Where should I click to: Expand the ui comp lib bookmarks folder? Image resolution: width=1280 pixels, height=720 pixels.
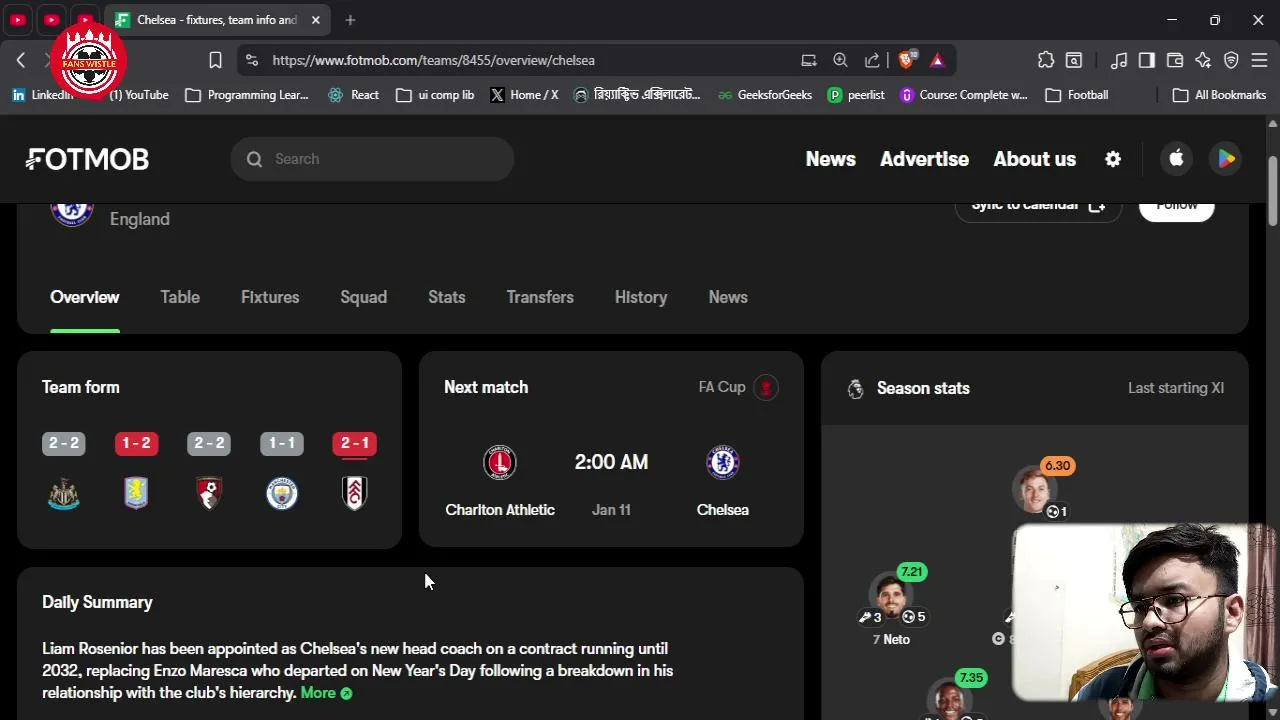(435, 95)
